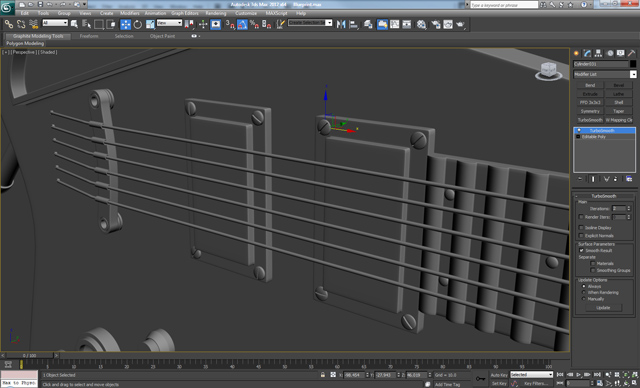Enable the Isoline Display checkbox
Image resolution: width=640 pixels, height=388 pixels.
(581, 228)
